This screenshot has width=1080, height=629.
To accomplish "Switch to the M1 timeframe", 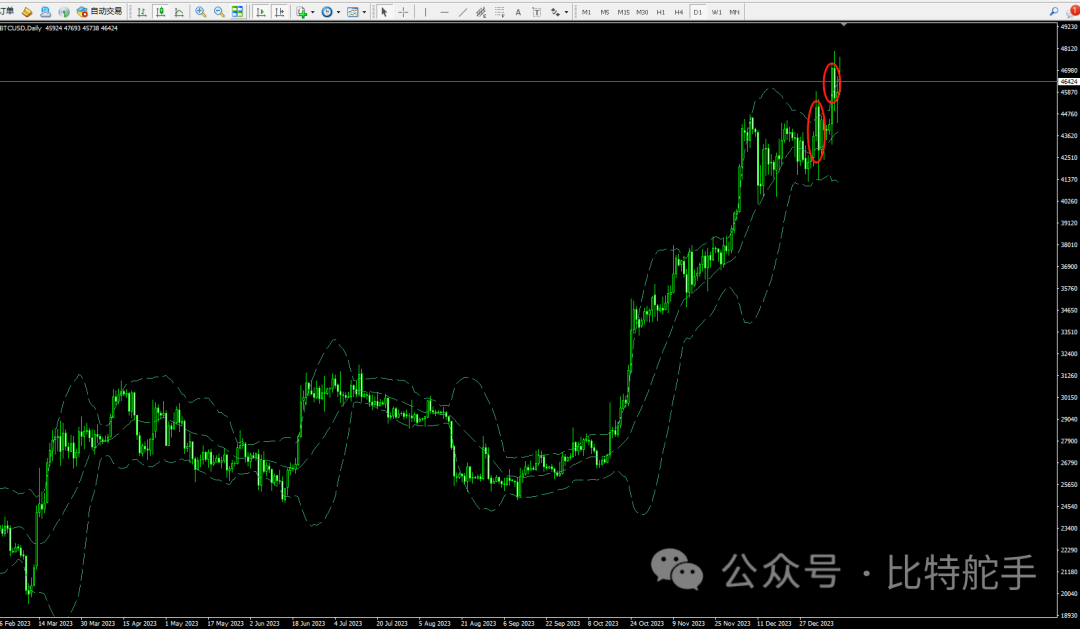I will click(x=586, y=12).
